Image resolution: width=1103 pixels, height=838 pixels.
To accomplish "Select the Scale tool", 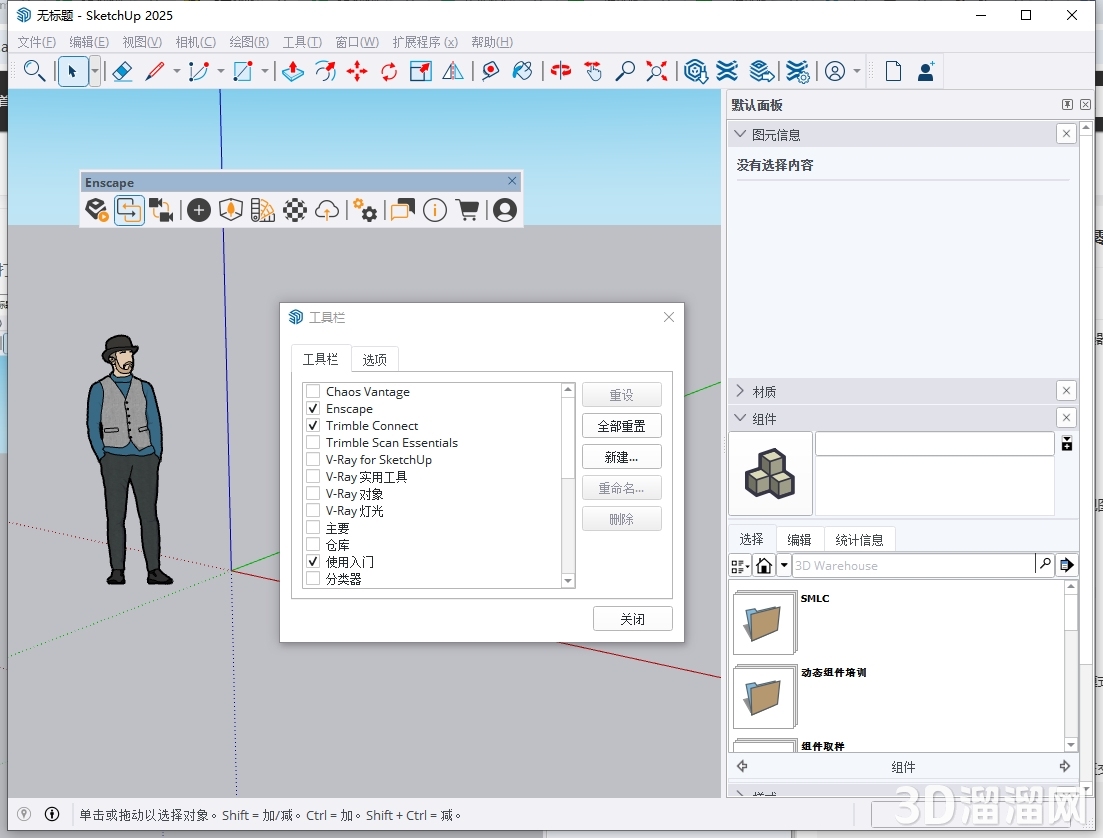I will [421, 71].
